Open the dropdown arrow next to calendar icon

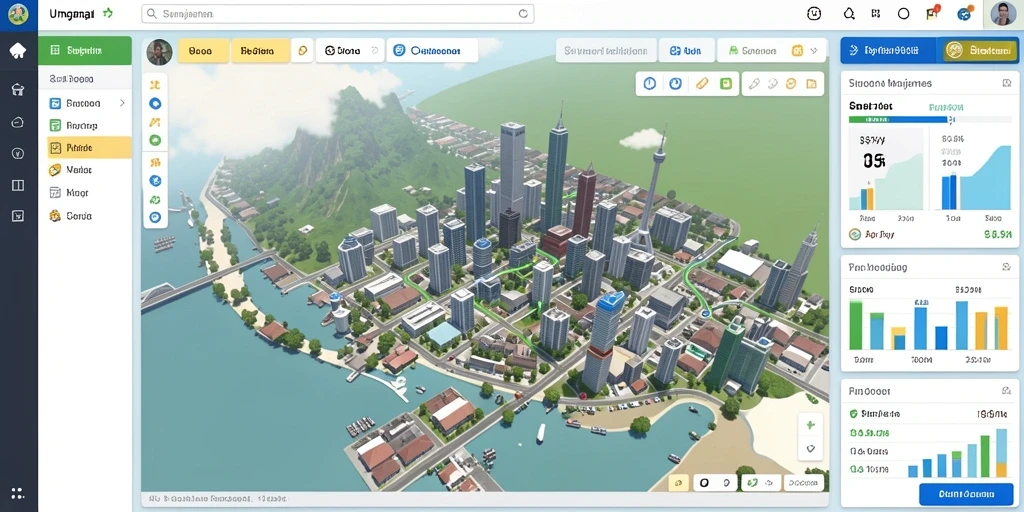click(813, 50)
